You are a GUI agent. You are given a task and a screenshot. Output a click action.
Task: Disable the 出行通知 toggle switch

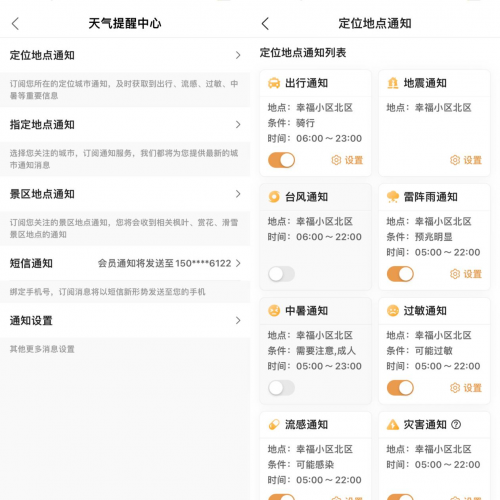coord(282,160)
